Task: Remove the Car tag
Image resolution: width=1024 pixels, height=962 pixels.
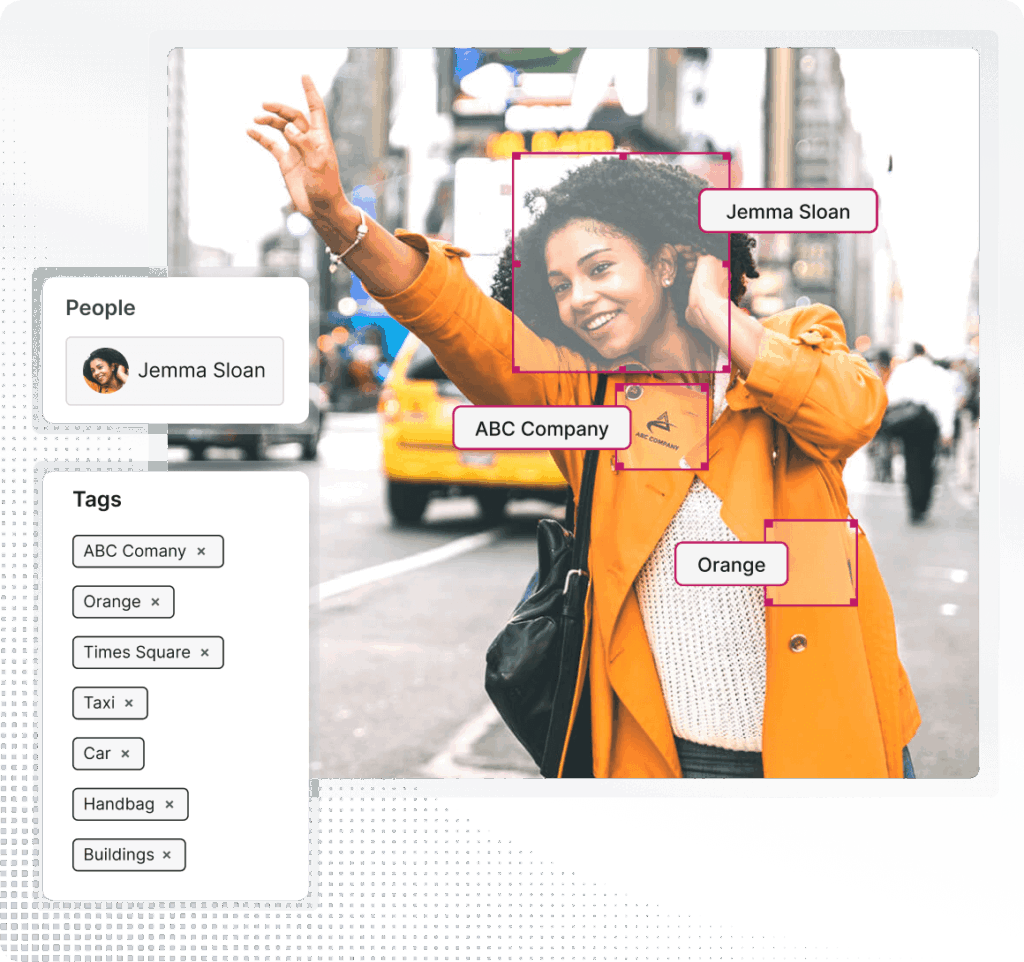Action: [125, 754]
